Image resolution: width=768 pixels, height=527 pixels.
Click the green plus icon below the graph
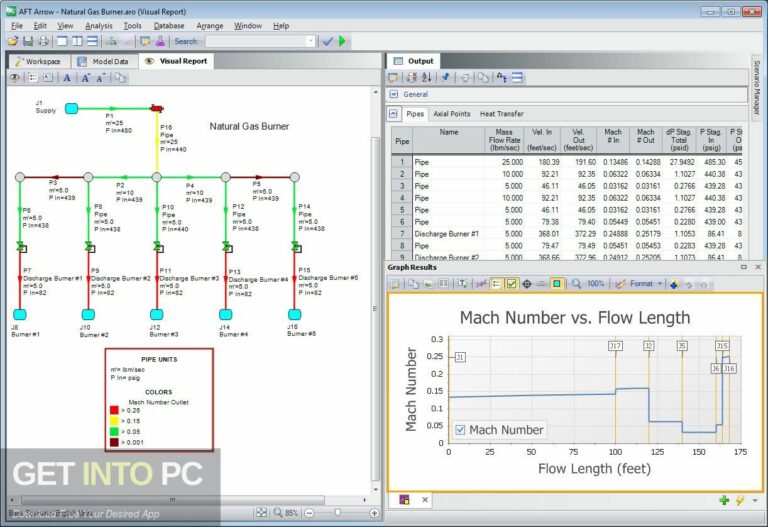coord(724,500)
